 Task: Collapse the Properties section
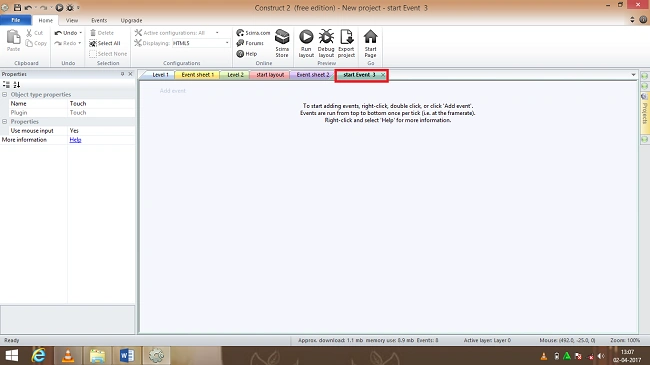[5, 122]
